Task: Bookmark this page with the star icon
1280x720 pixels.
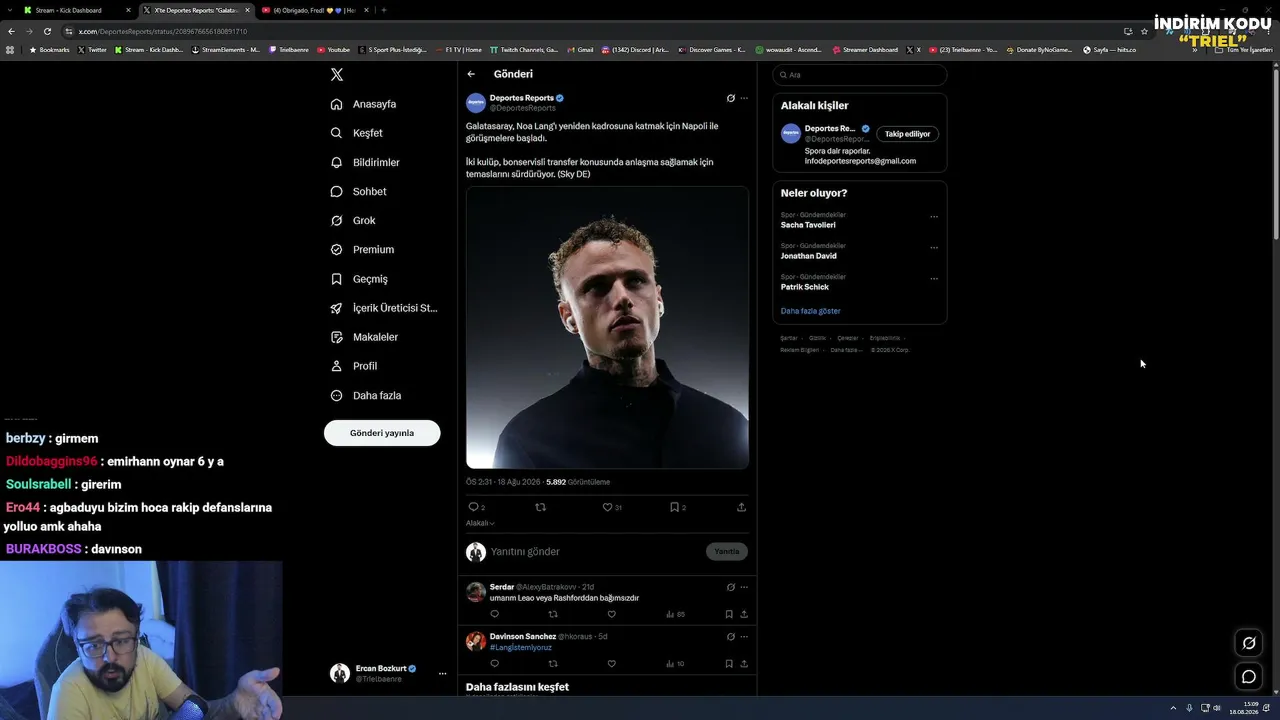Action: click(x=1145, y=31)
